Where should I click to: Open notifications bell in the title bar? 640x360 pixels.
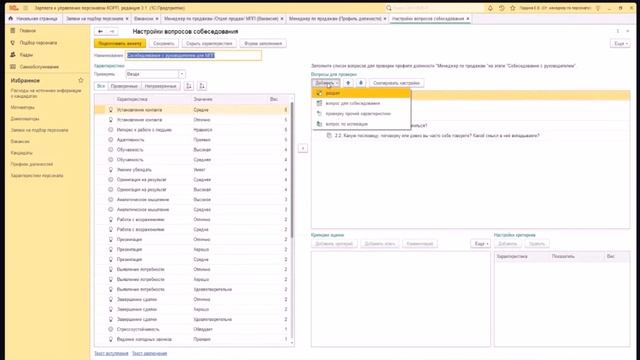pos(490,8)
